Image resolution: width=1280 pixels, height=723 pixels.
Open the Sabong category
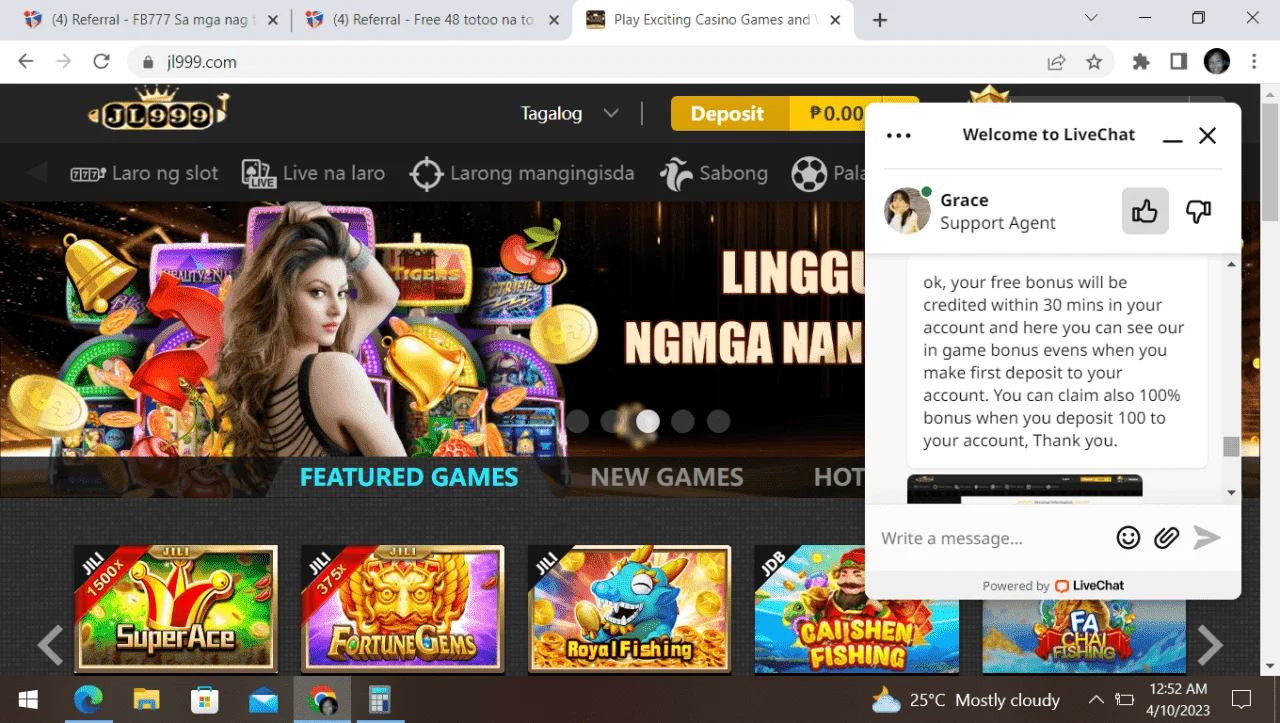pyautogui.click(x=714, y=173)
